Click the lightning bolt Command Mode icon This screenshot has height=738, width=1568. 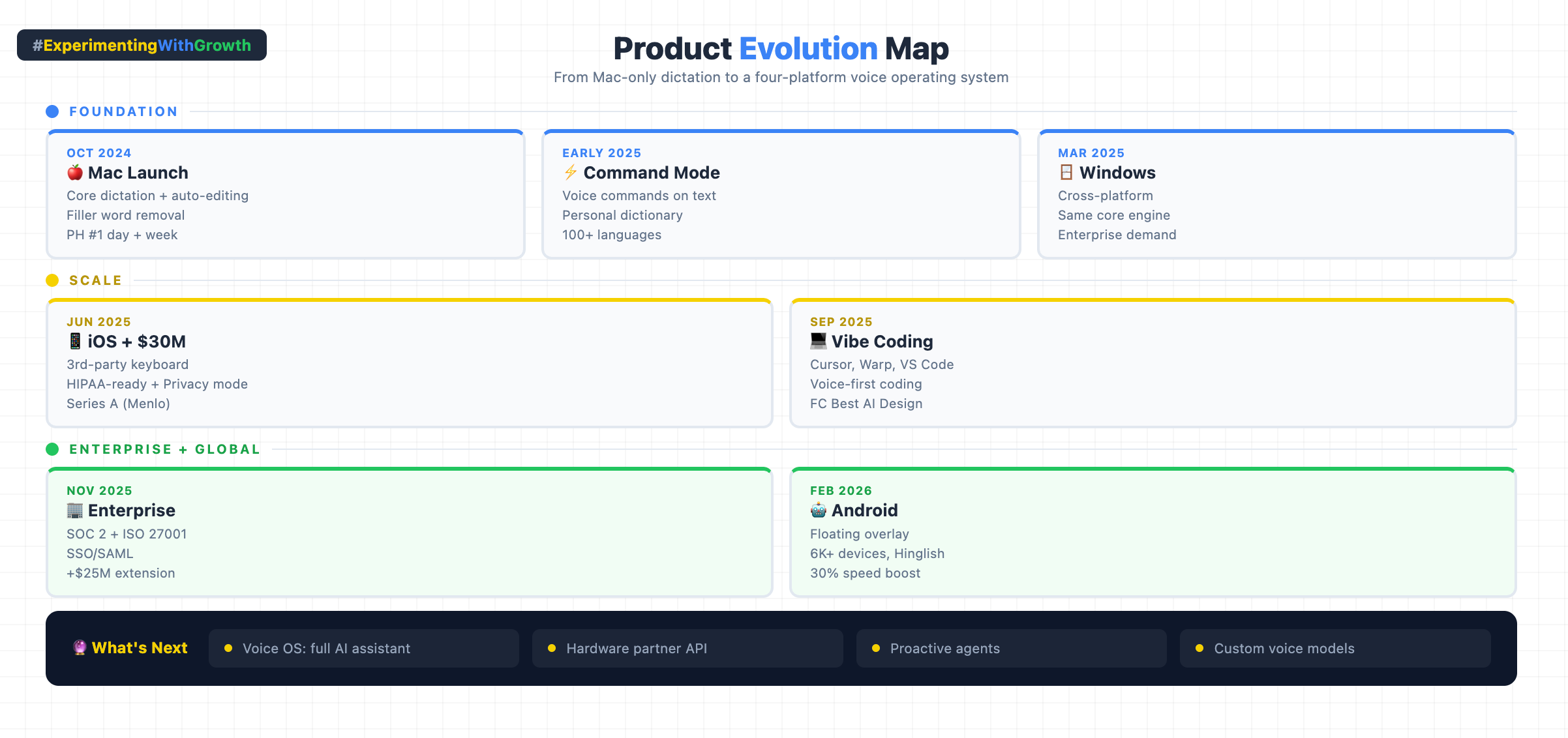coord(571,173)
